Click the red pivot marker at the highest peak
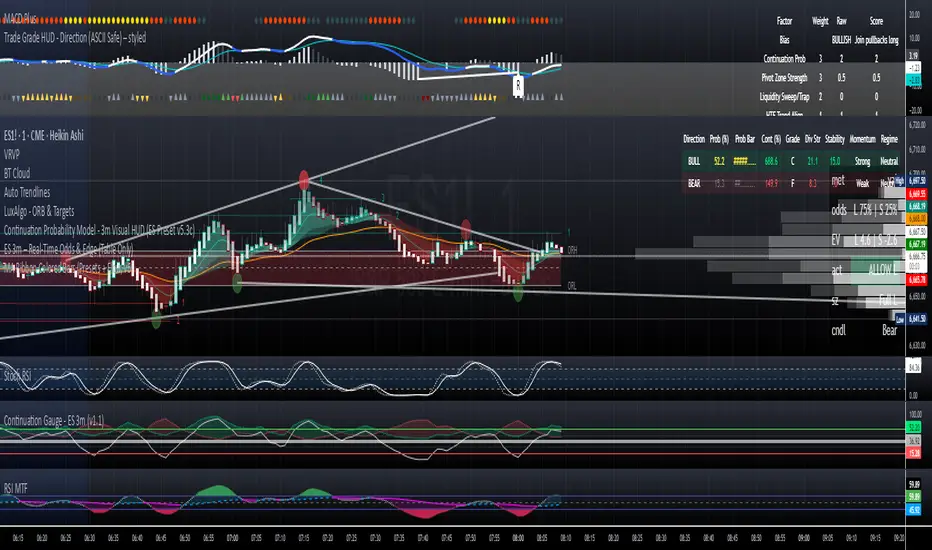This screenshot has width=932, height=550. point(304,180)
